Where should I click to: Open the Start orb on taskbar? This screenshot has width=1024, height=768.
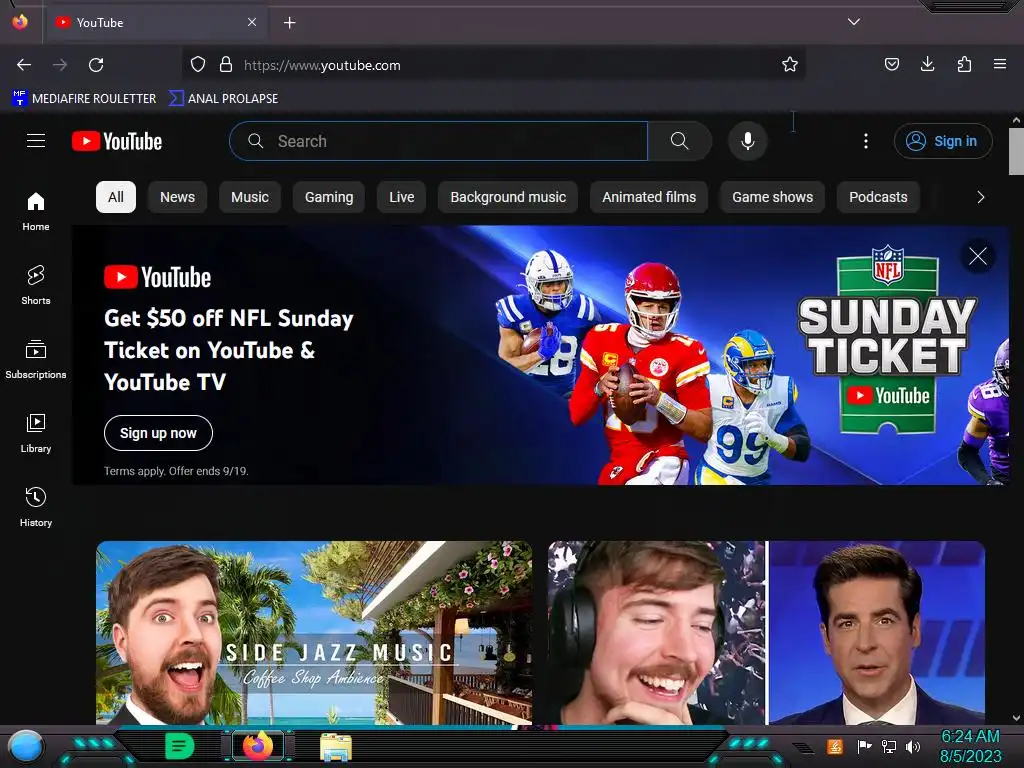click(25, 746)
